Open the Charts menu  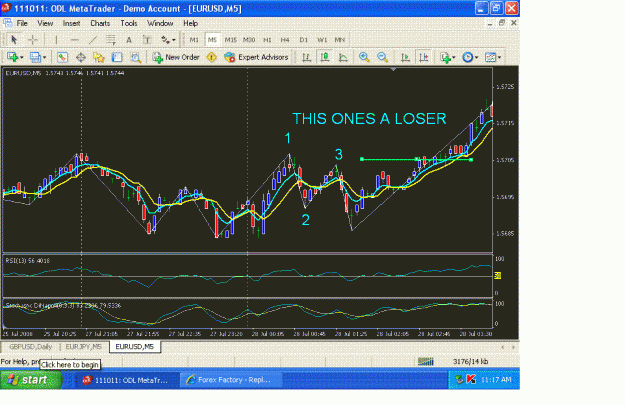[100, 24]
